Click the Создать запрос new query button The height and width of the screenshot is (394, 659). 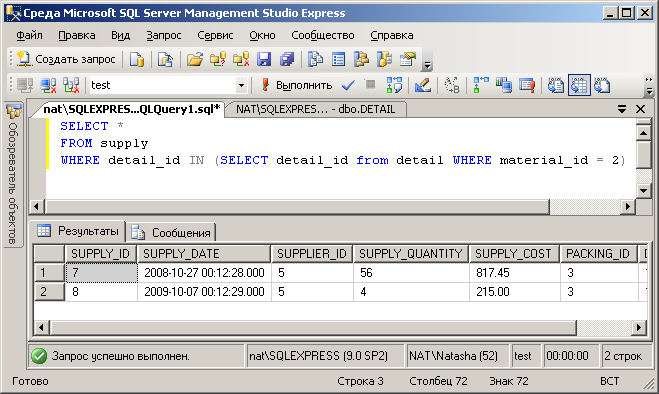point(66,59)
